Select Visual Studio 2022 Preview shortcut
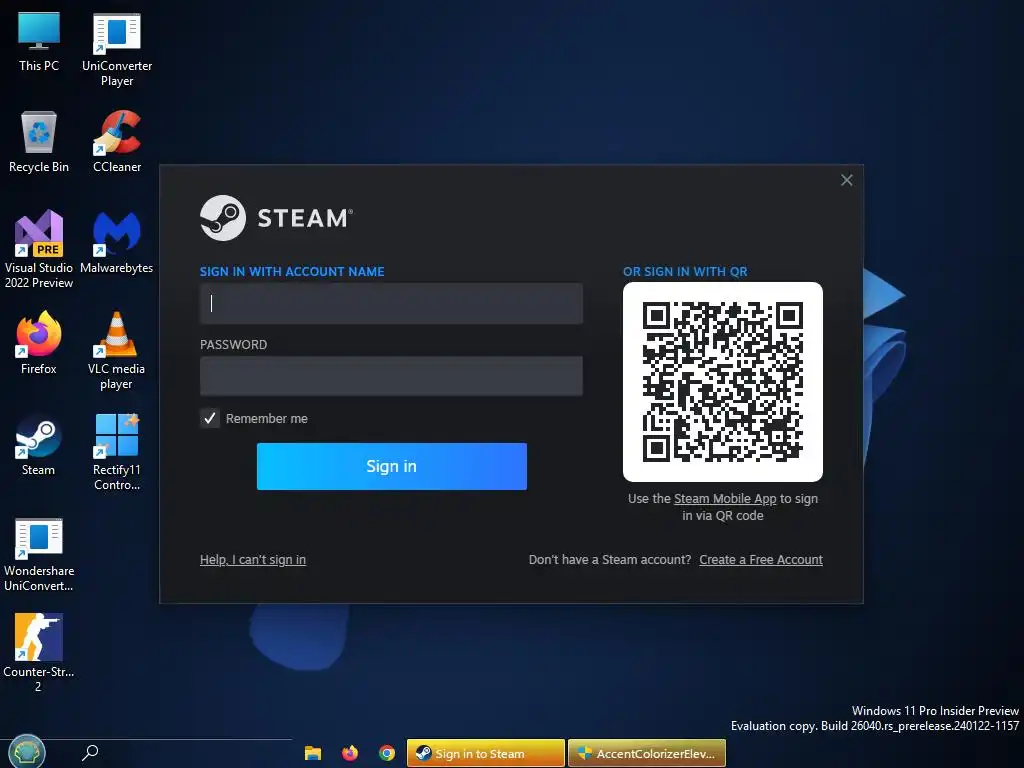This screenshot has height=768, width=1024. [x=39, y=249]
